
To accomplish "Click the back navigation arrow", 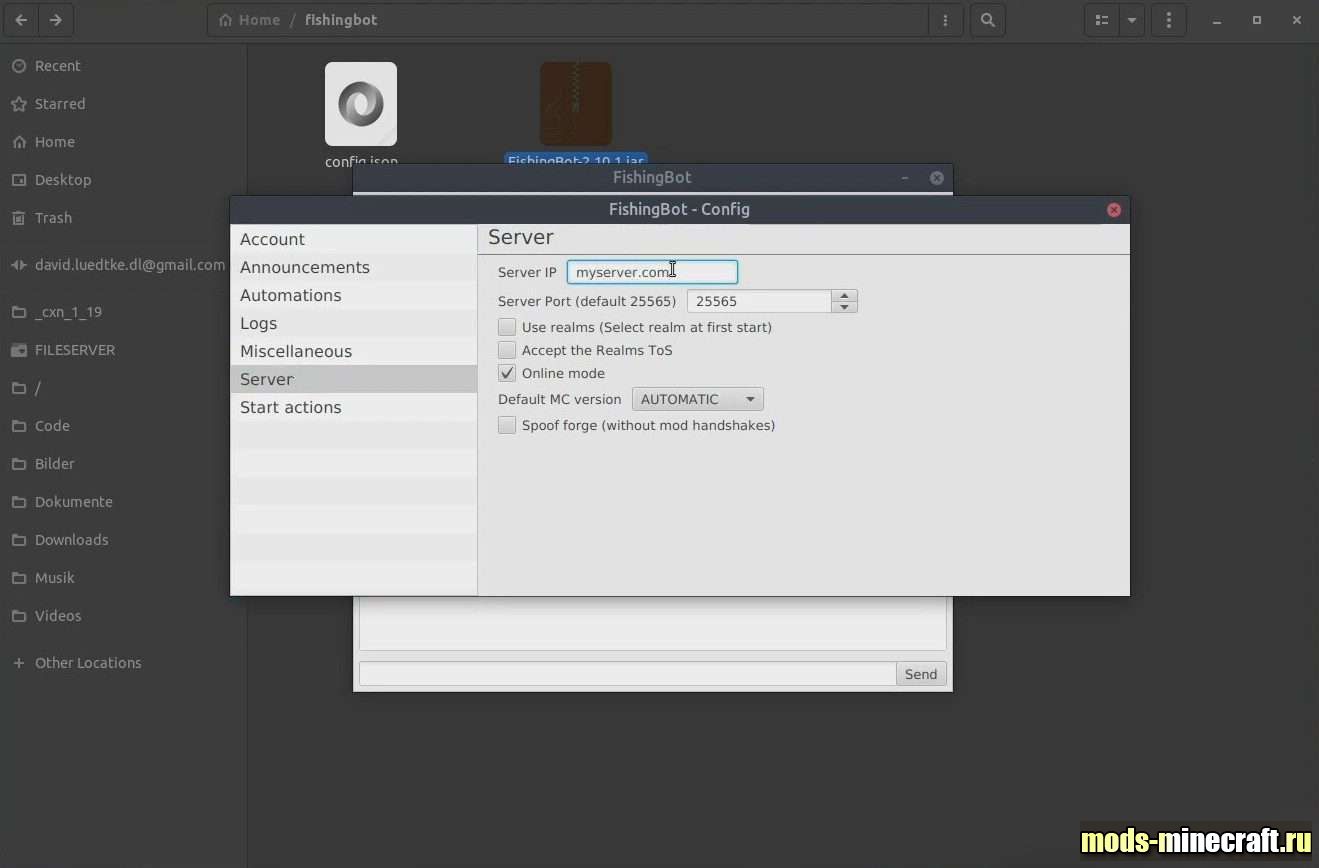I will point(21,20).
